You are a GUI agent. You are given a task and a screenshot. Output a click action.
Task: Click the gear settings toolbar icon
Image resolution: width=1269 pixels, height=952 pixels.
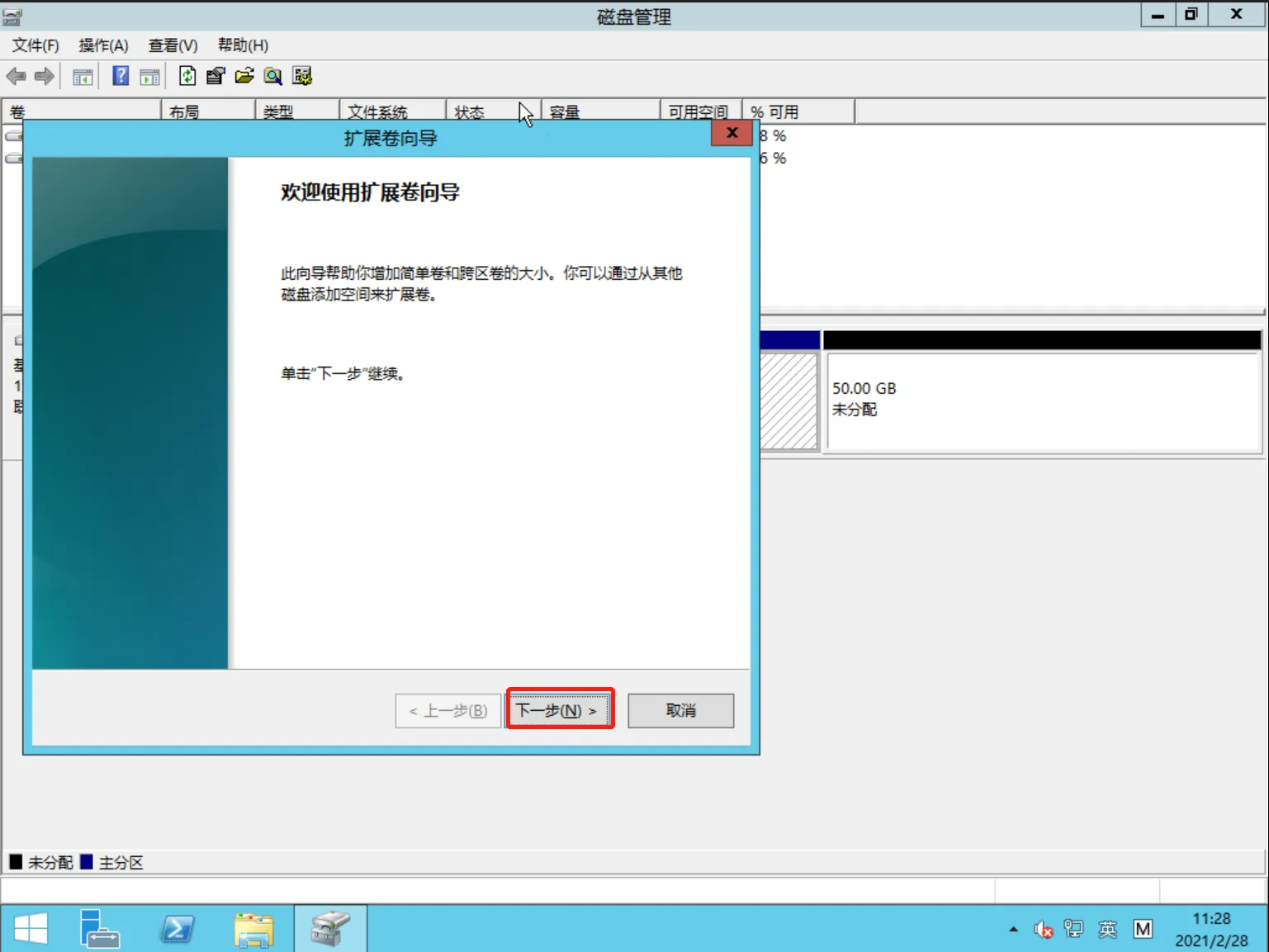(302, 76)
